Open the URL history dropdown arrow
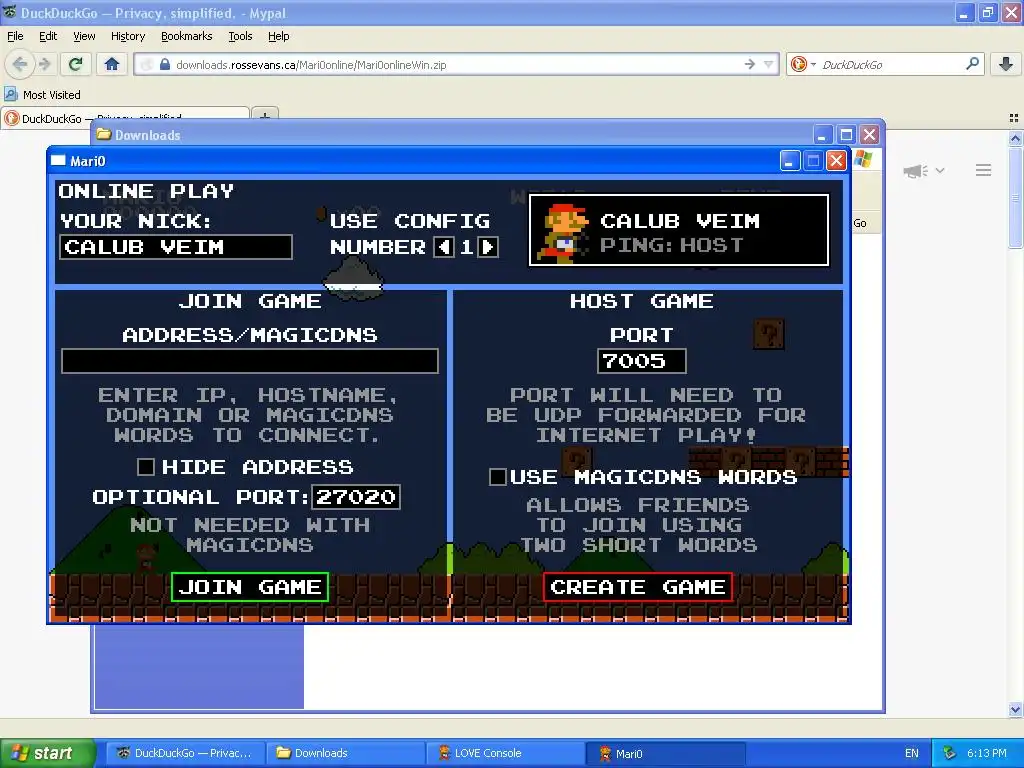Image resolution: width=1024 pixels, height=768 pixels. click(x=769, y=64)
